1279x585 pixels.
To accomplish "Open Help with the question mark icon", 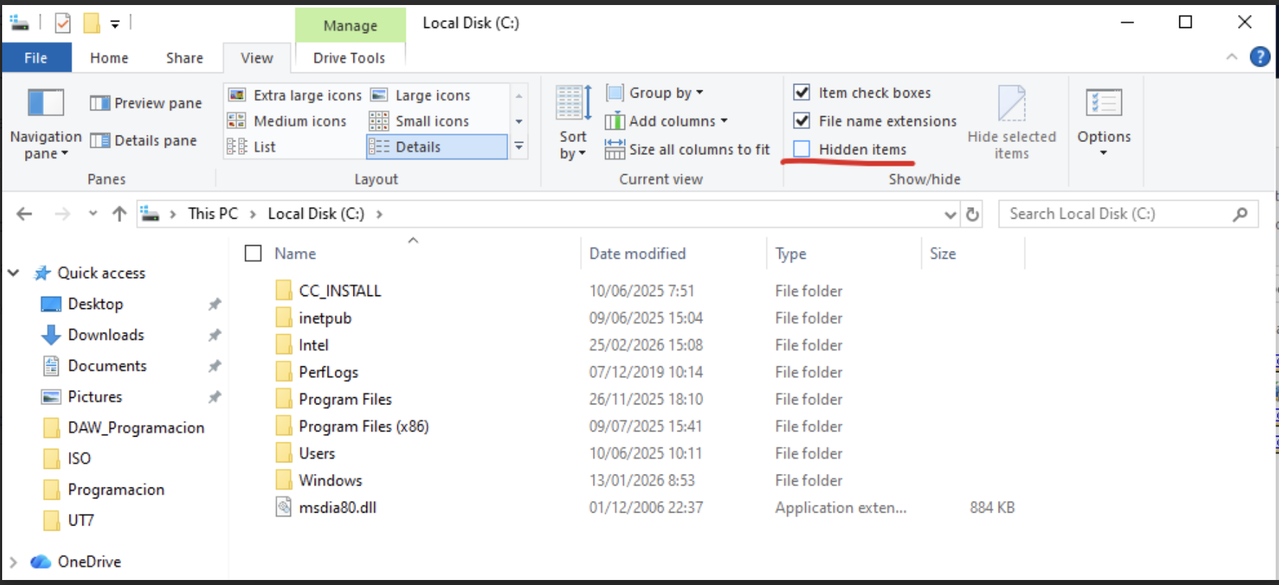I will point(1260,58).
